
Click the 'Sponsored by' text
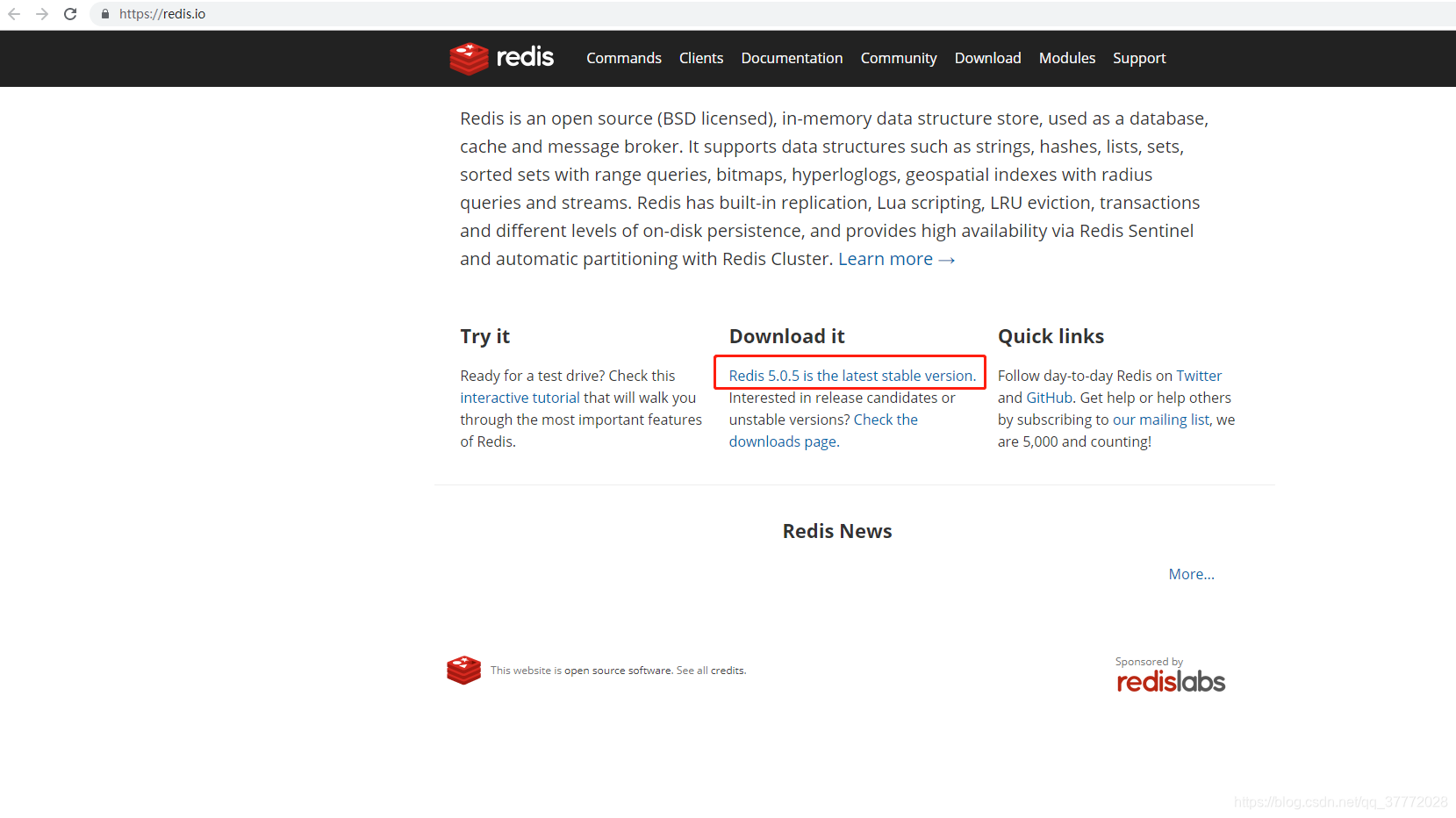1149,662
